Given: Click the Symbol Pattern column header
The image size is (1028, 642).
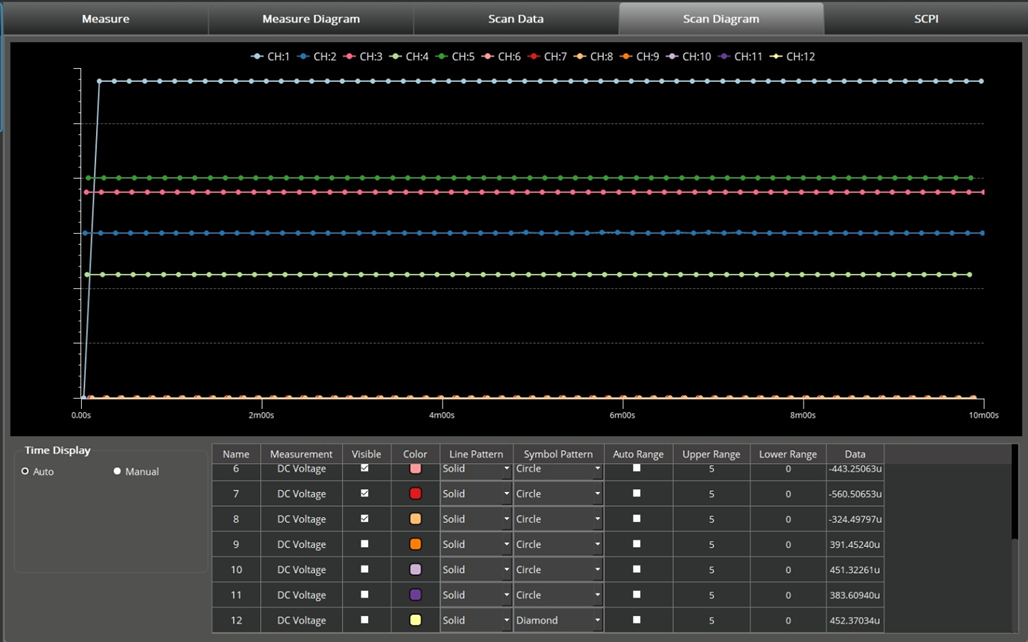Looking at the screenshot, I should click(558, 454).
